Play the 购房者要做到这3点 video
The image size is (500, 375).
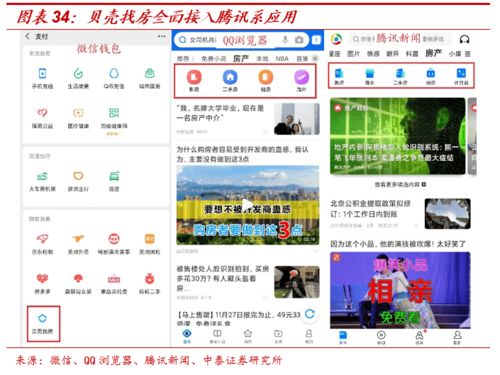248,205
